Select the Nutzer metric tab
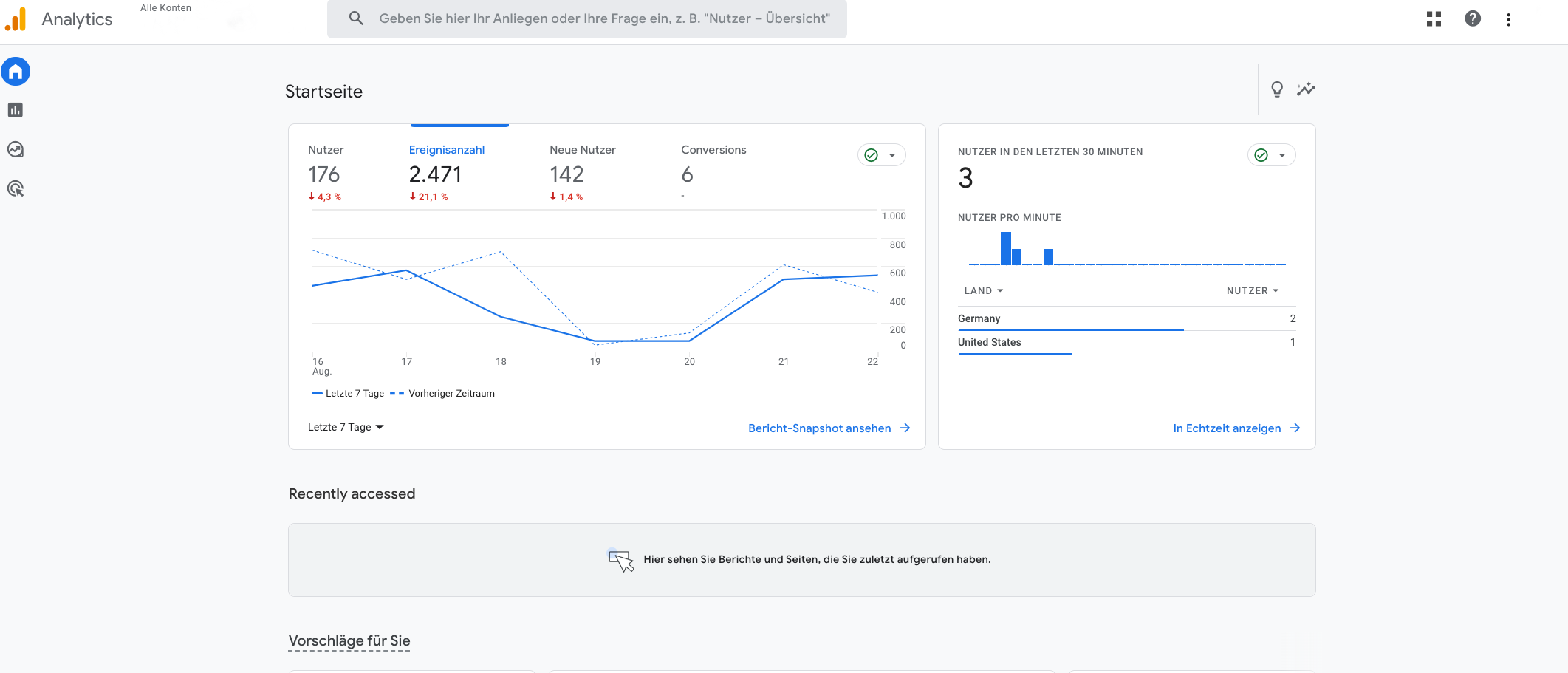The width and height of the screenshot is (1568, 673). click(325, 173)
